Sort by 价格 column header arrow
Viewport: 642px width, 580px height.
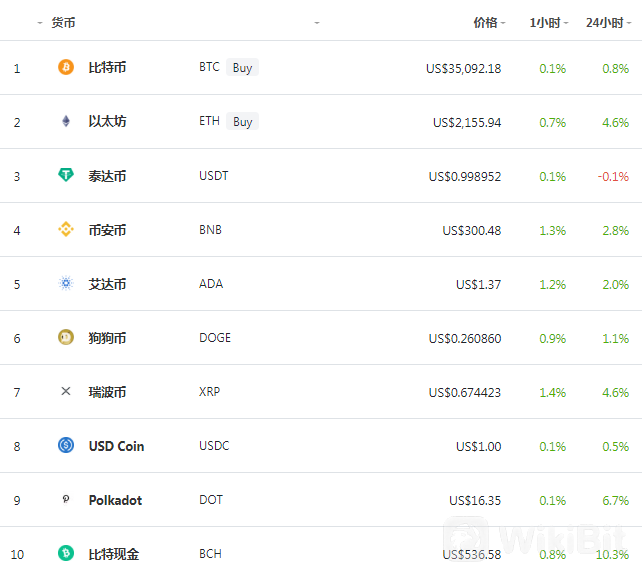(x=503, y=23)
